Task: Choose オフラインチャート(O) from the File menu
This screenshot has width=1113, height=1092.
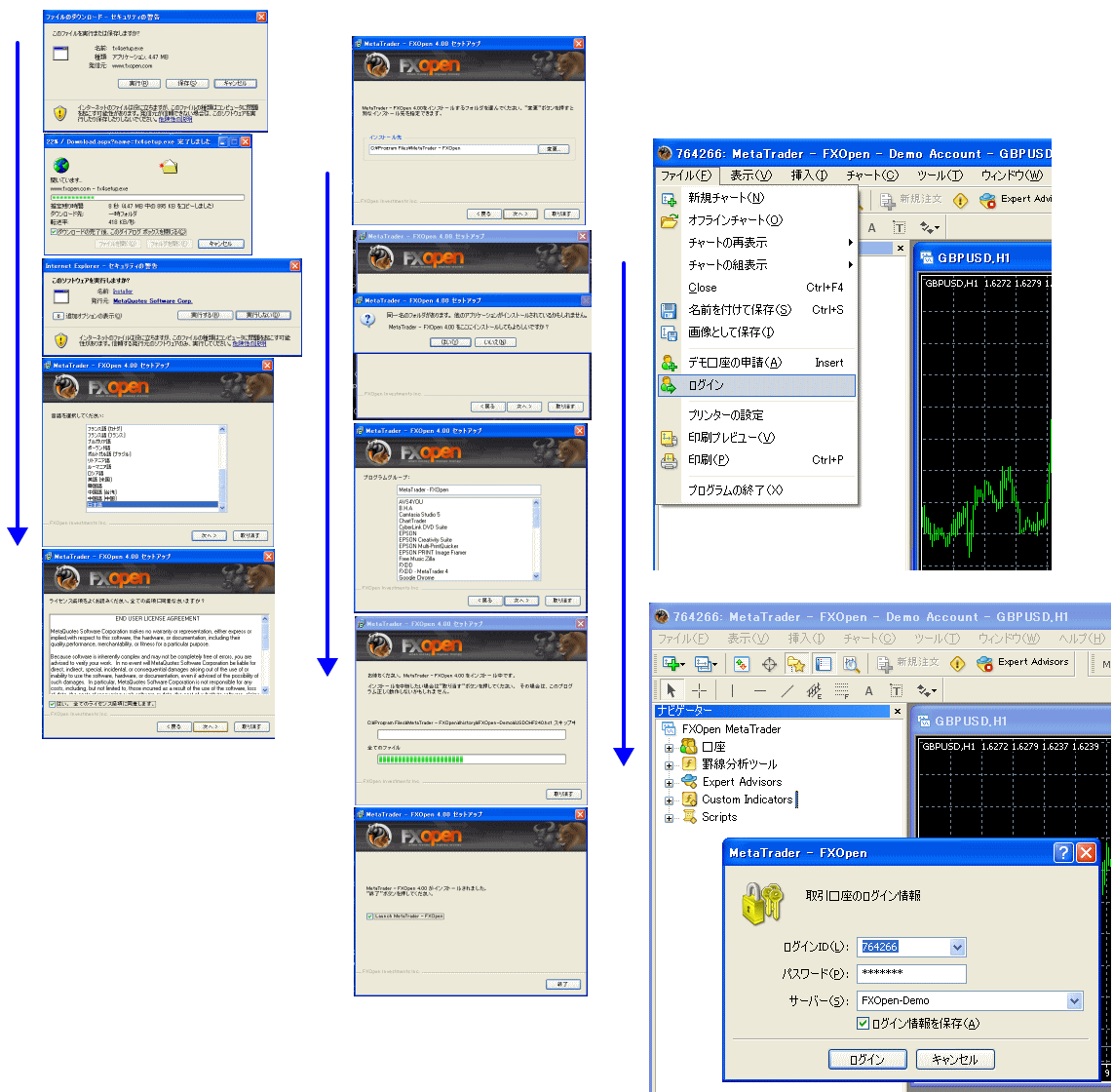Action: coord(756,220)
